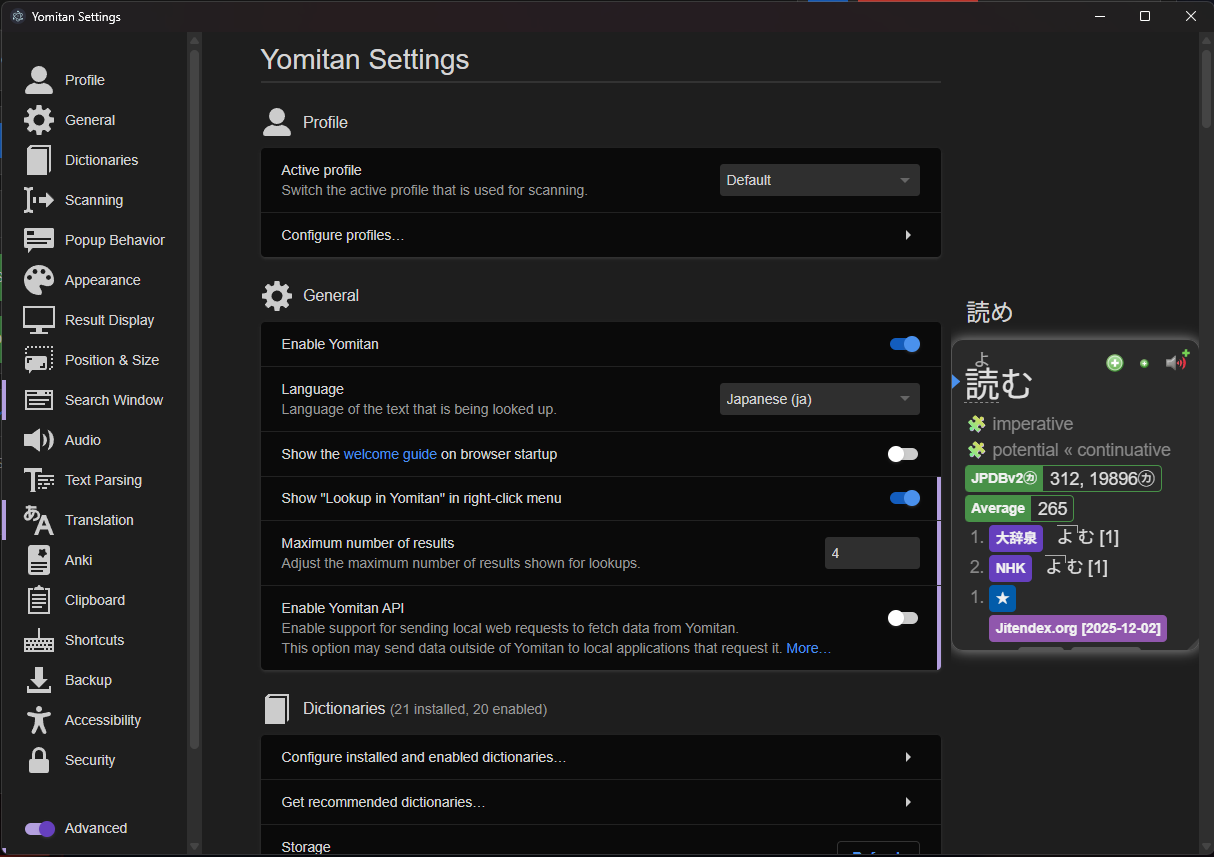Go to Popup Behavior settings label
1214x857 pixels.
(115, 240)
